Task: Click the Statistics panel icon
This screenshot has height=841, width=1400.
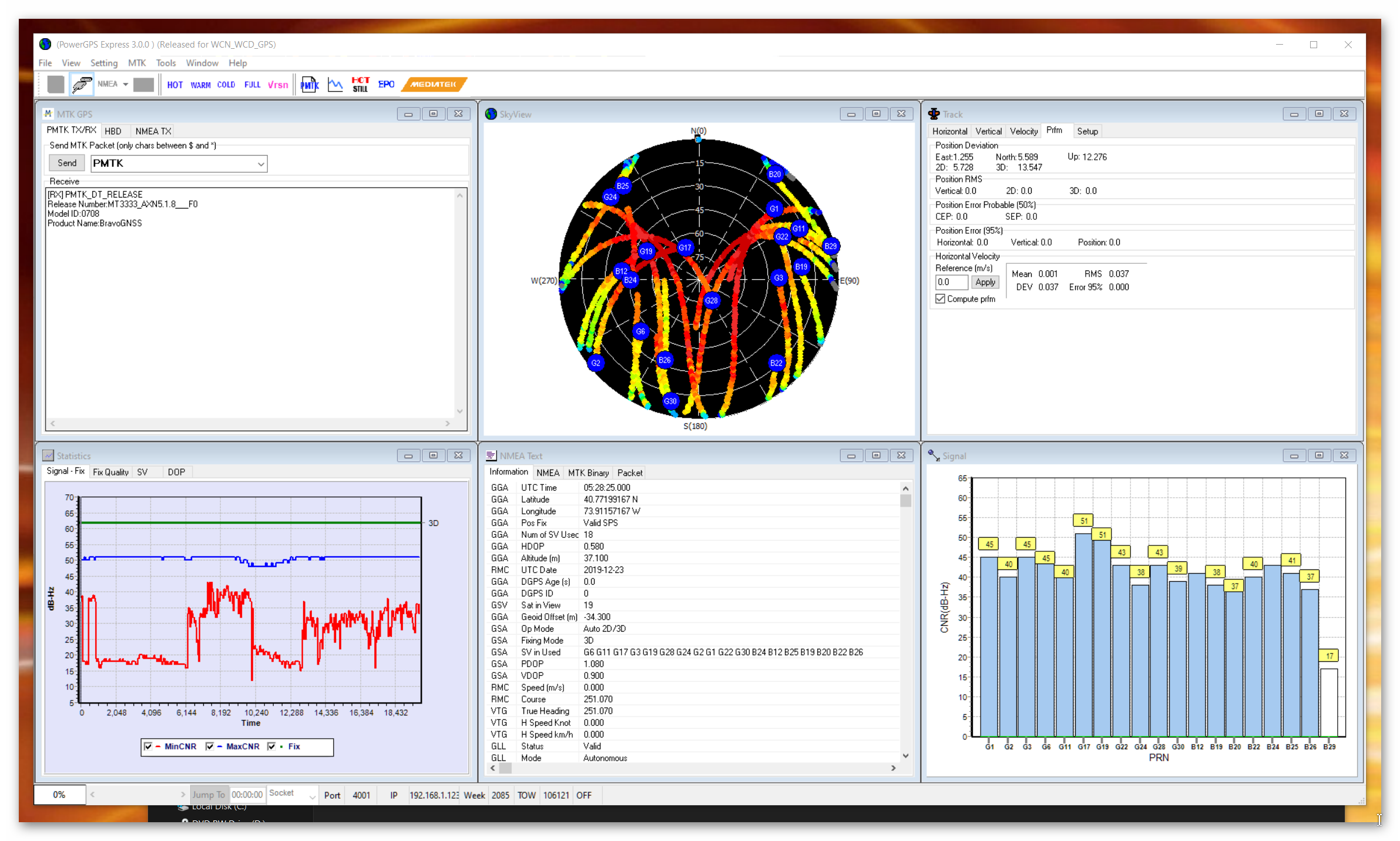Action: click(48, 455)
